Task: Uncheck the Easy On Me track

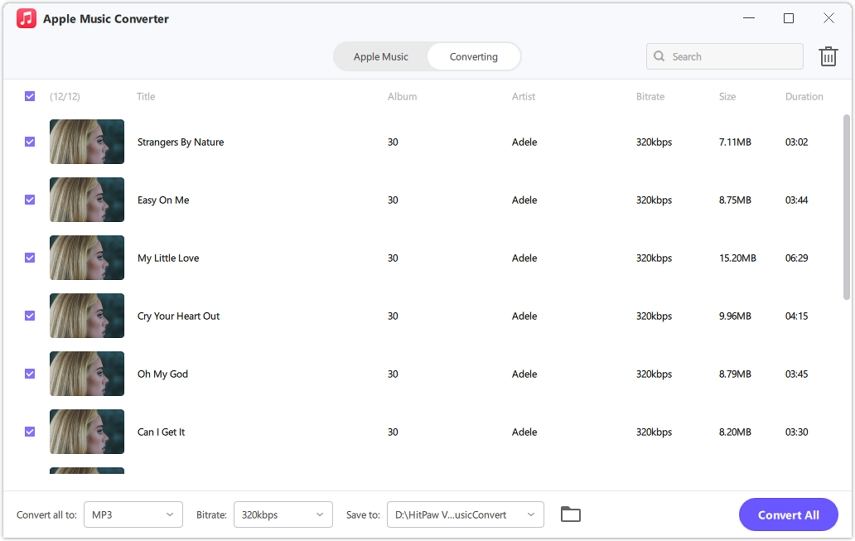Action: point(30,200)
